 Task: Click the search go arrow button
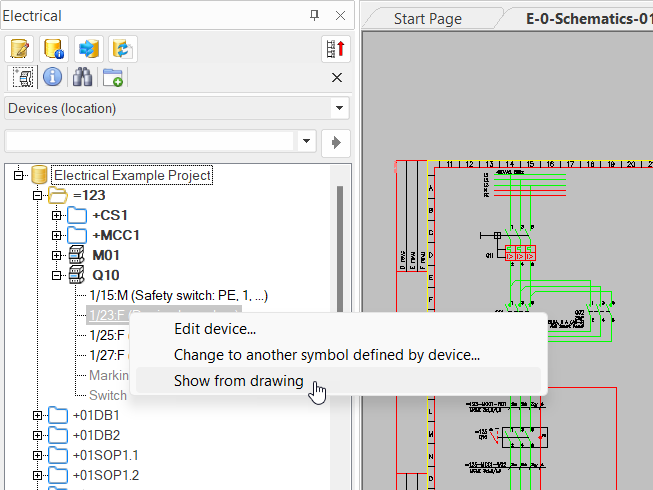point(338,141)
